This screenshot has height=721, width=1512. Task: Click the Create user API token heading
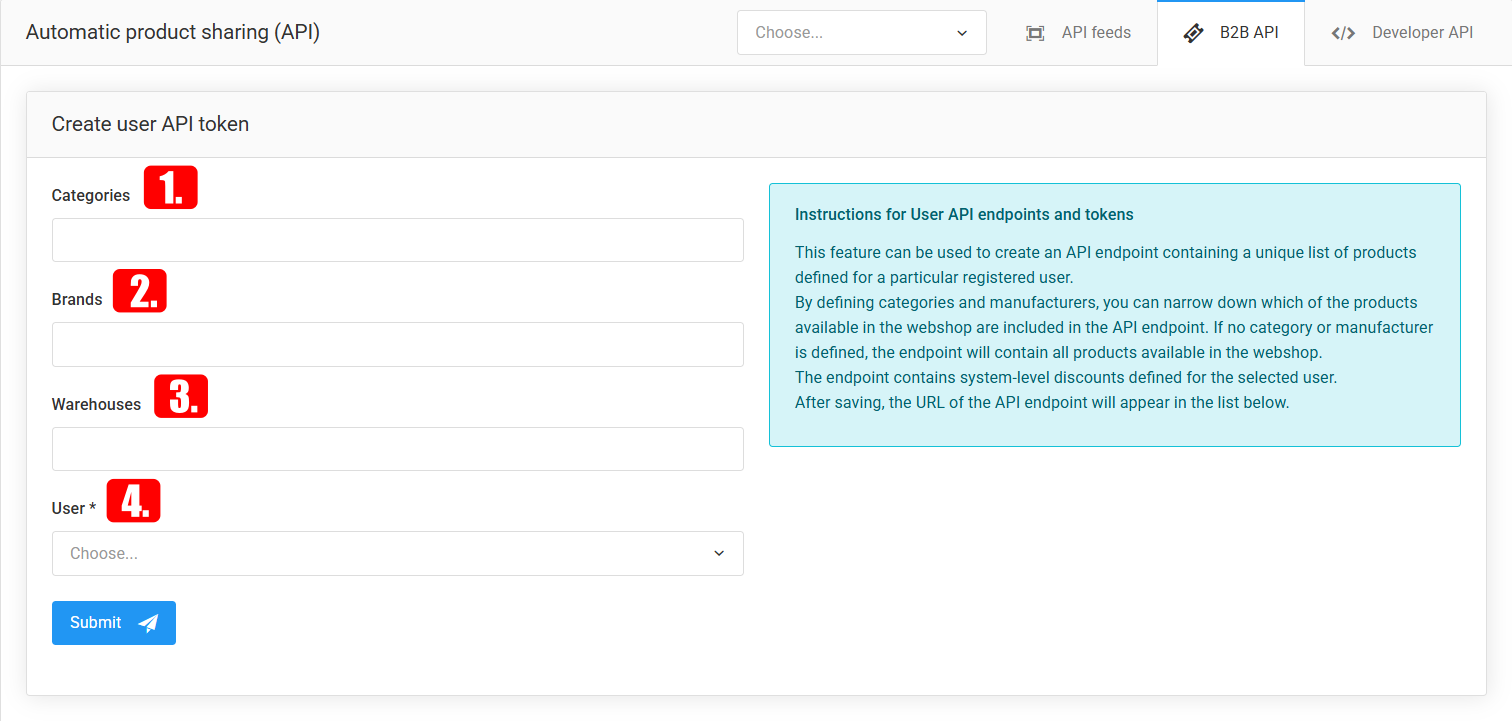[150, 124]
